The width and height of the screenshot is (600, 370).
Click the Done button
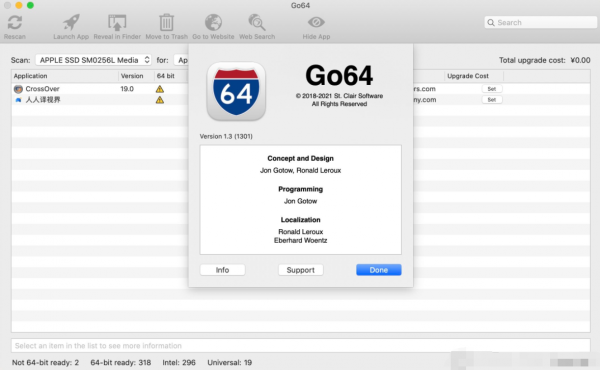[x=378, y=270]
